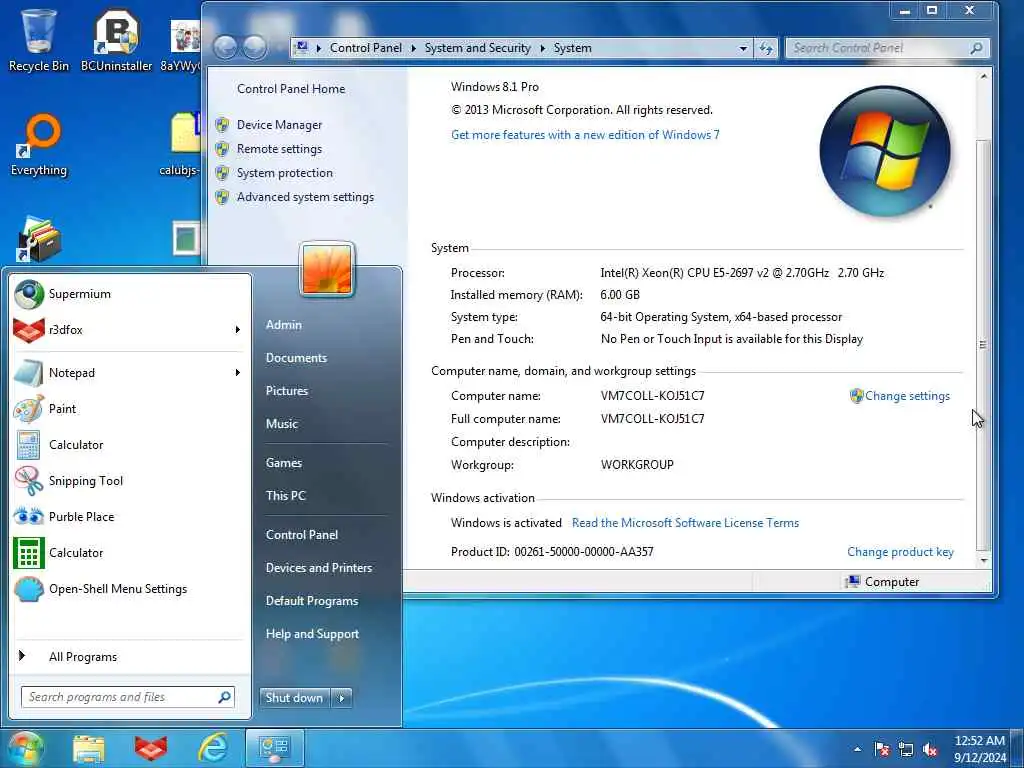This screenshot has height=768, width=1024.
Task: Select System and Security breadcrumb
Action: (477, 48)
